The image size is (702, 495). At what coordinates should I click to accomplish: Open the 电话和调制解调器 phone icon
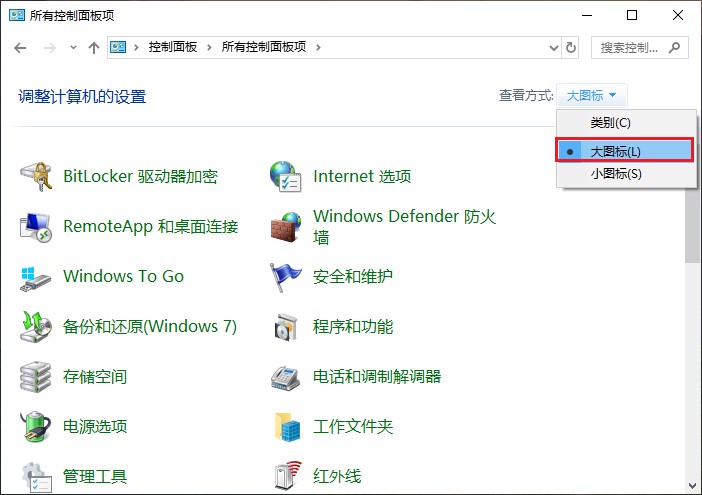285,377
